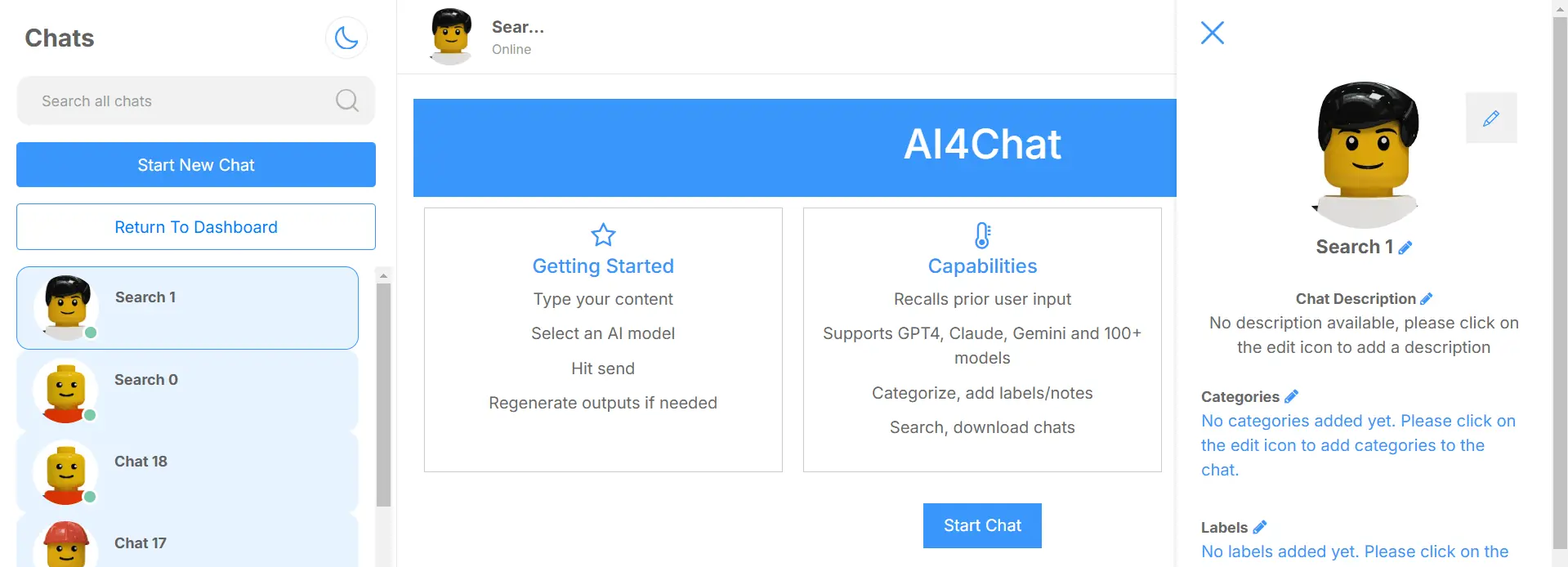Viewport: 1568px width, 567px height.
Task: Edit Categories using the pencil icon
Action: (1291, 396)
